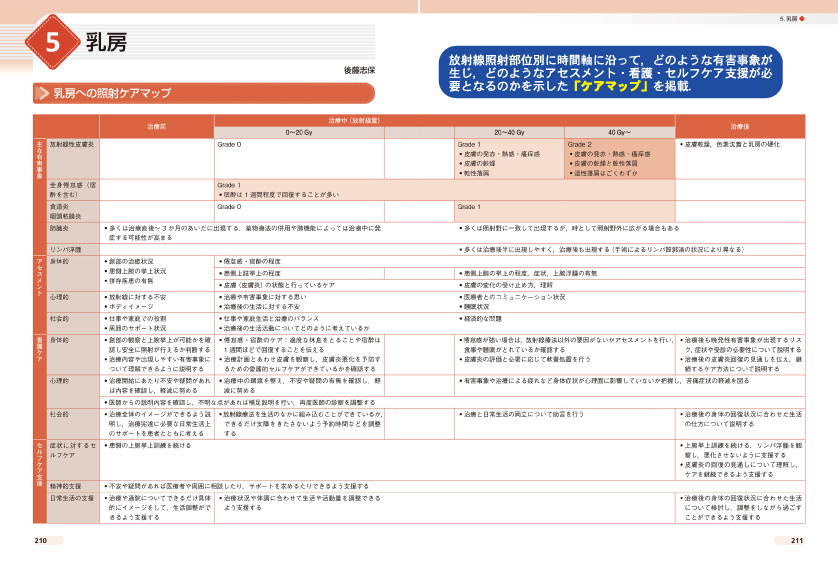Screen dimensions: 838x567
Task: Click the blue callout about 'ケアマップ'
Action: [x=610, y=72]
